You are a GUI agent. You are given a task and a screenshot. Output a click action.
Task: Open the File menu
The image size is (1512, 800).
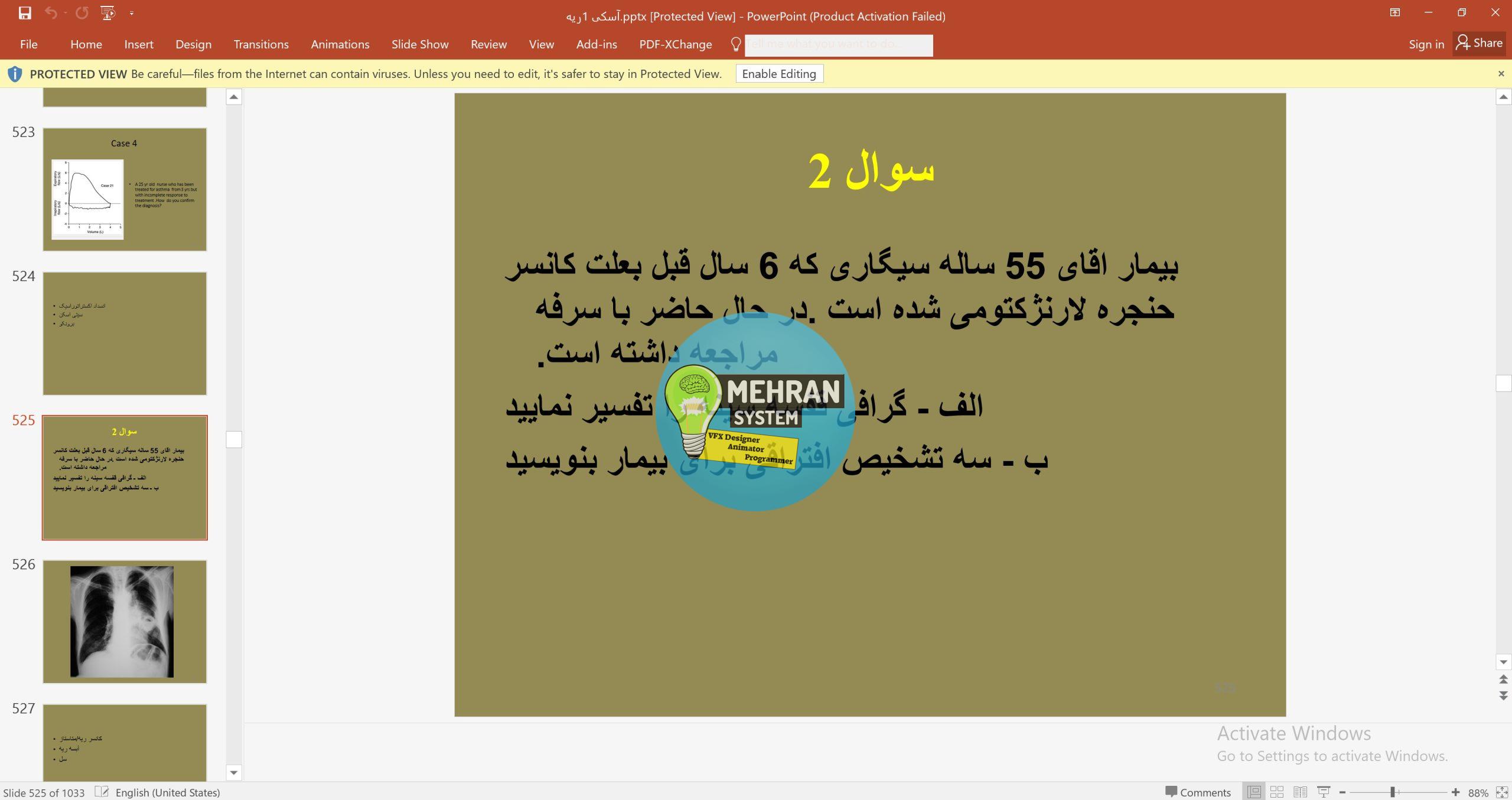(x=28, y=44)
